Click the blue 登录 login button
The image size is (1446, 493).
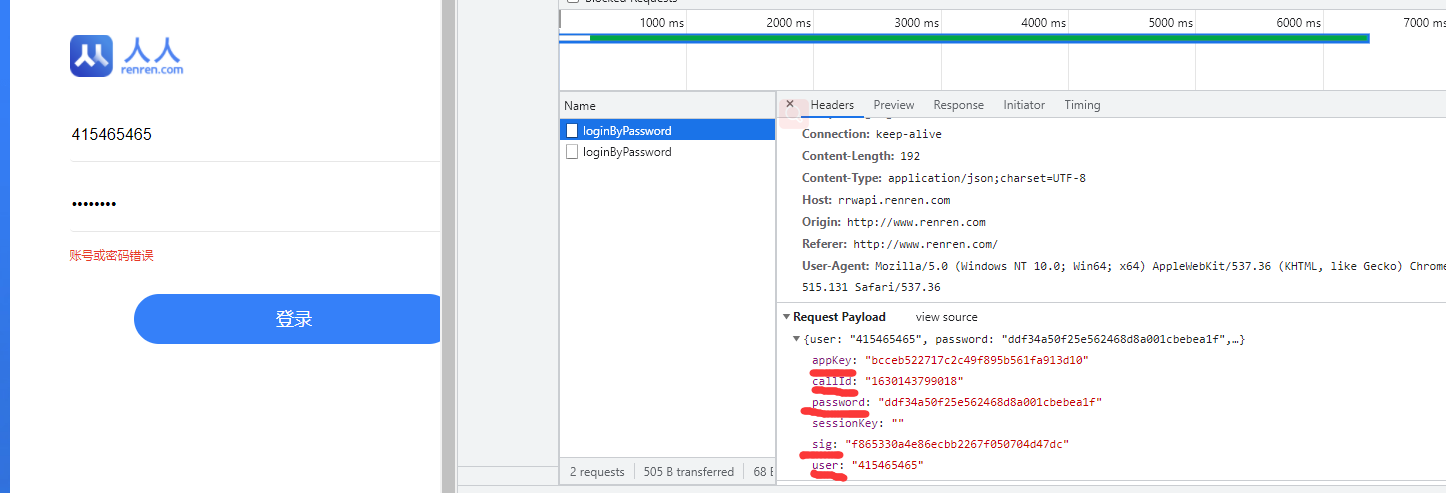[288, 319]
